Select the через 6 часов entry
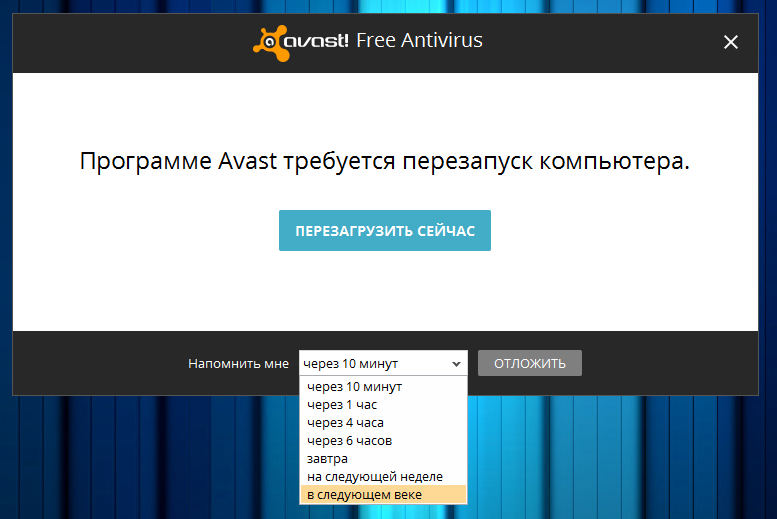 click(x=349, y=441)
